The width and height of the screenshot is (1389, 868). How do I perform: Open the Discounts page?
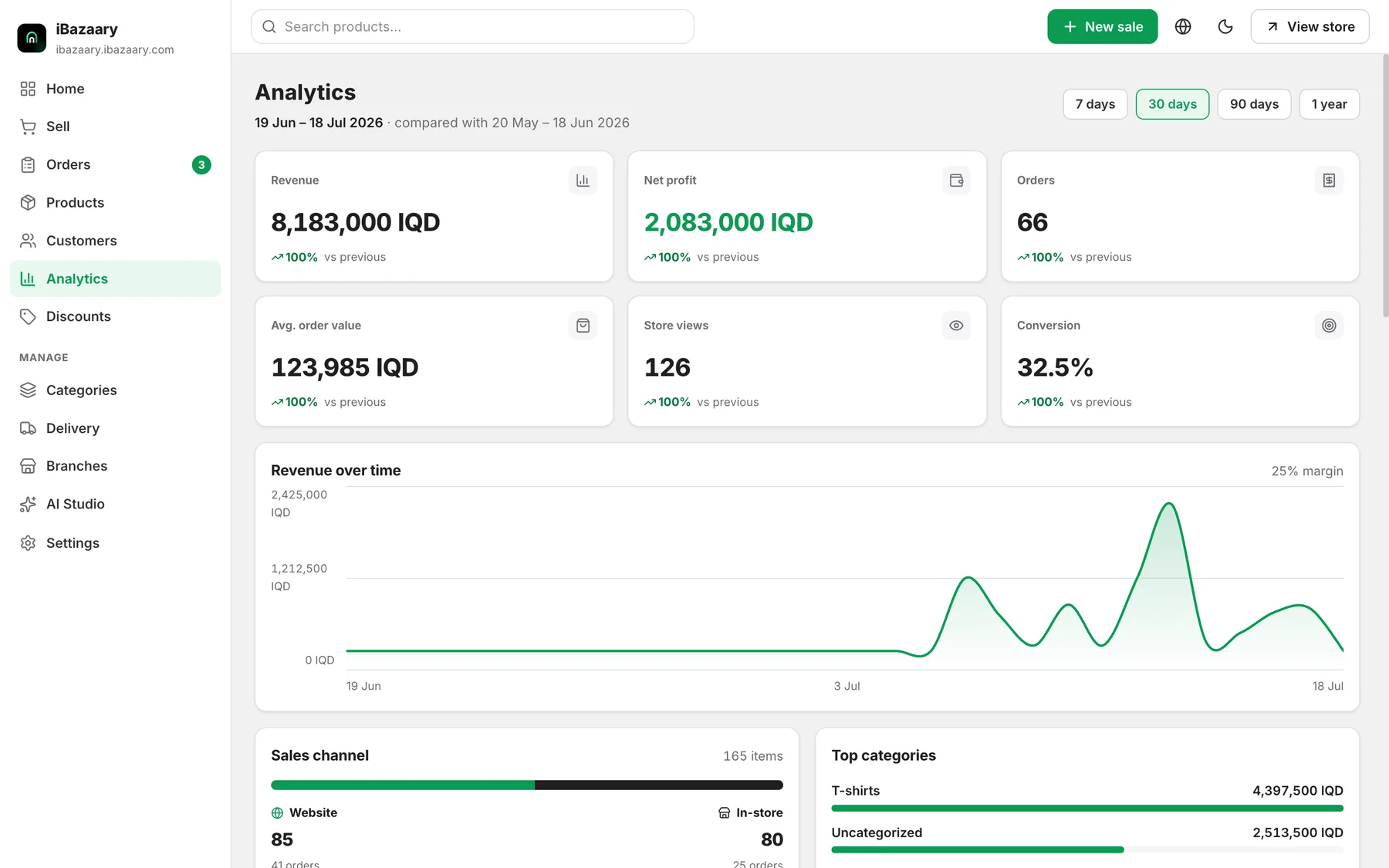(x=115, y=316)
